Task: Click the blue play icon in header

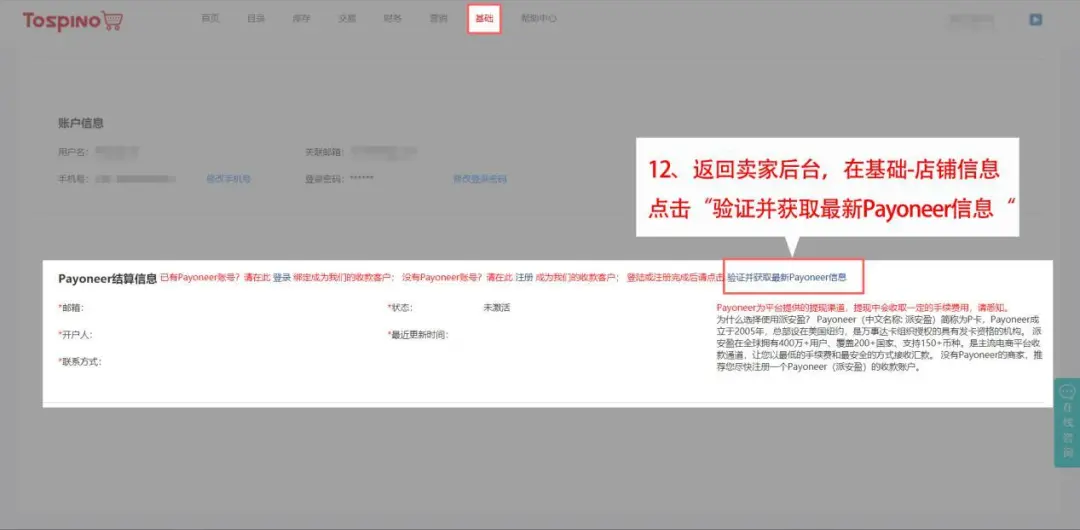Action: [1035, 20]
